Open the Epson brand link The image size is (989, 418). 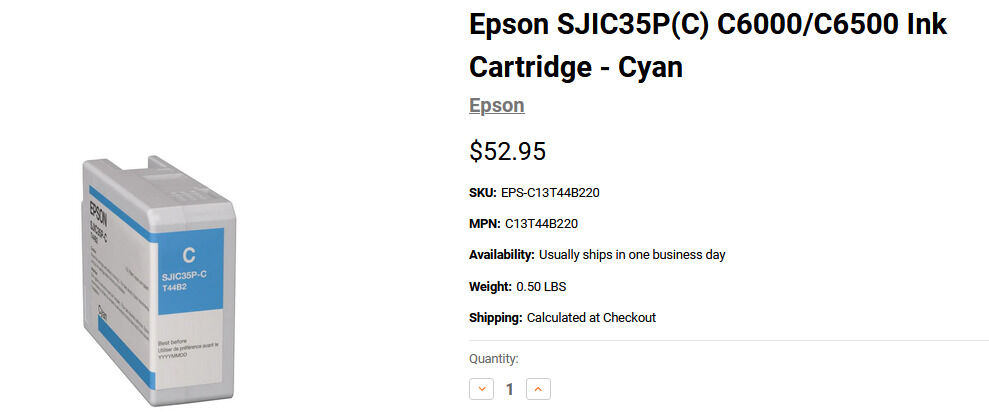pos(496,105)
